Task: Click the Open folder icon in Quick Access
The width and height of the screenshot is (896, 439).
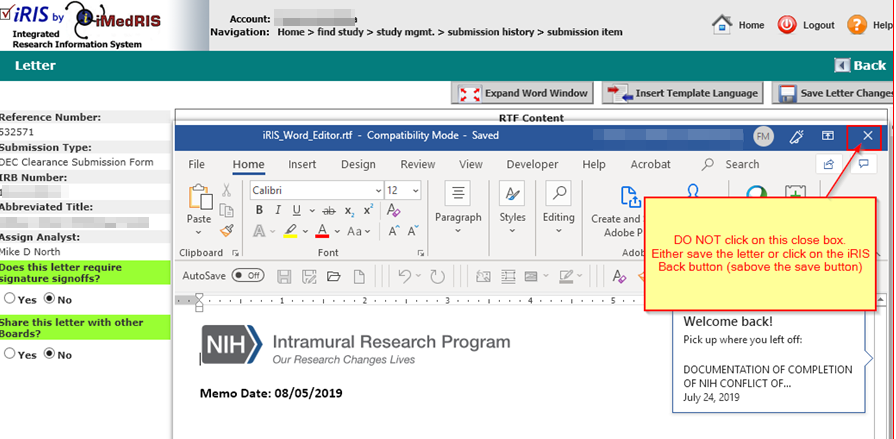Action: (332, 275)
